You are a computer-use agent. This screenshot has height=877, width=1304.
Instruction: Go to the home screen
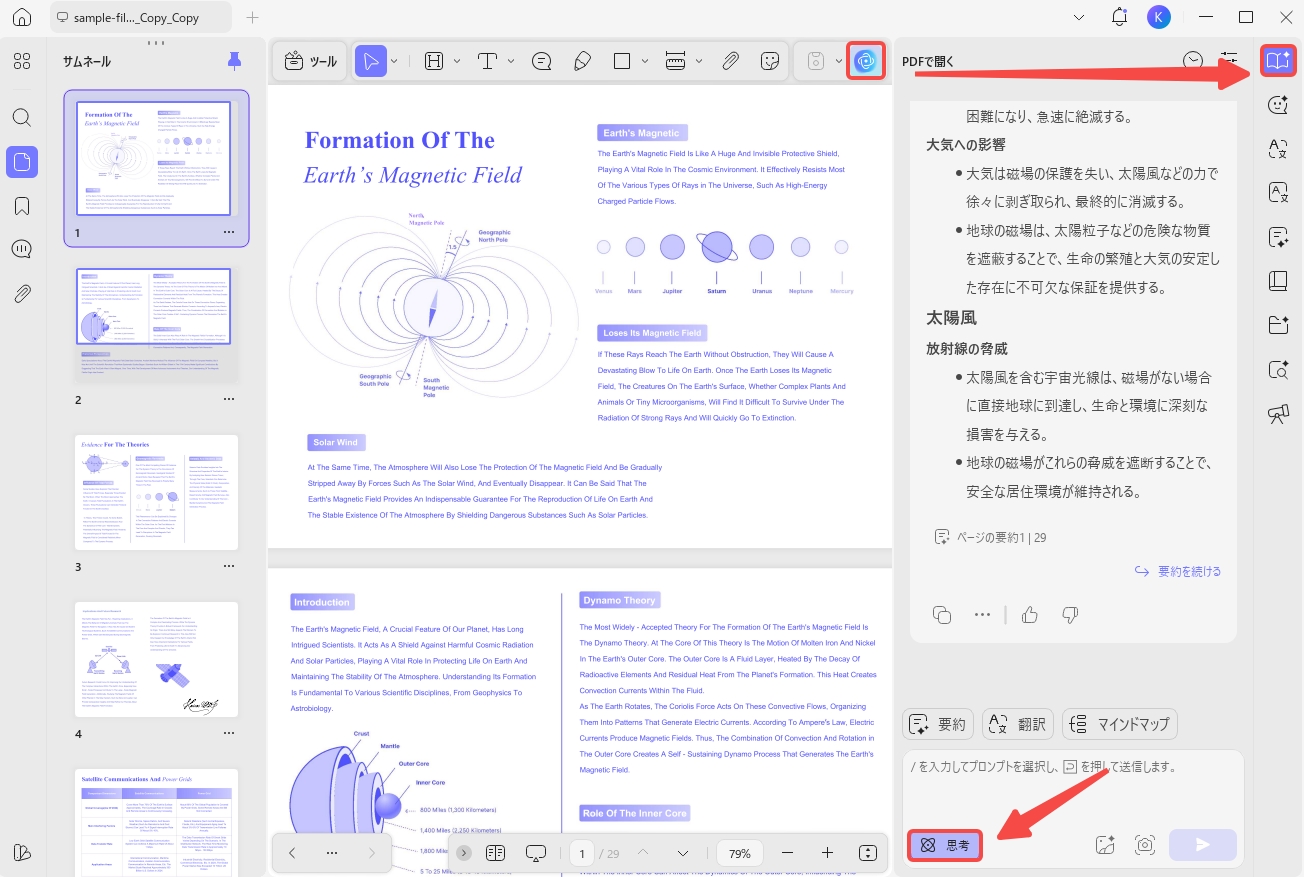pyautogui.click(x=22, y=17)
